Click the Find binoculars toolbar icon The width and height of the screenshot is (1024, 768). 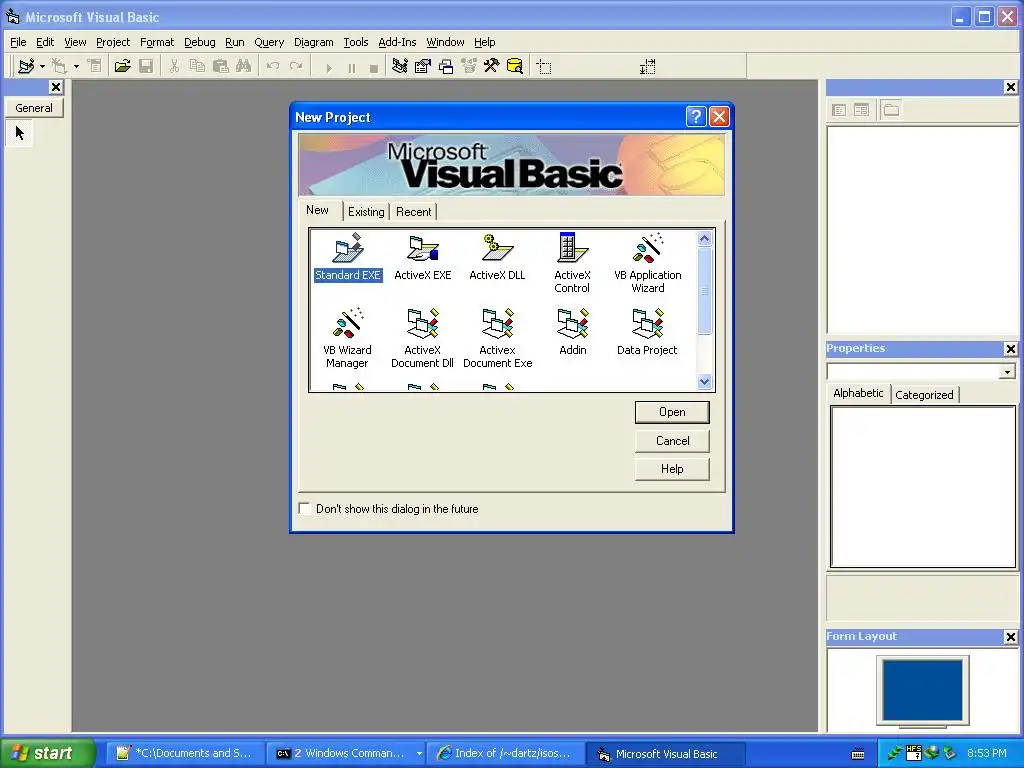[x=244, y=66]
